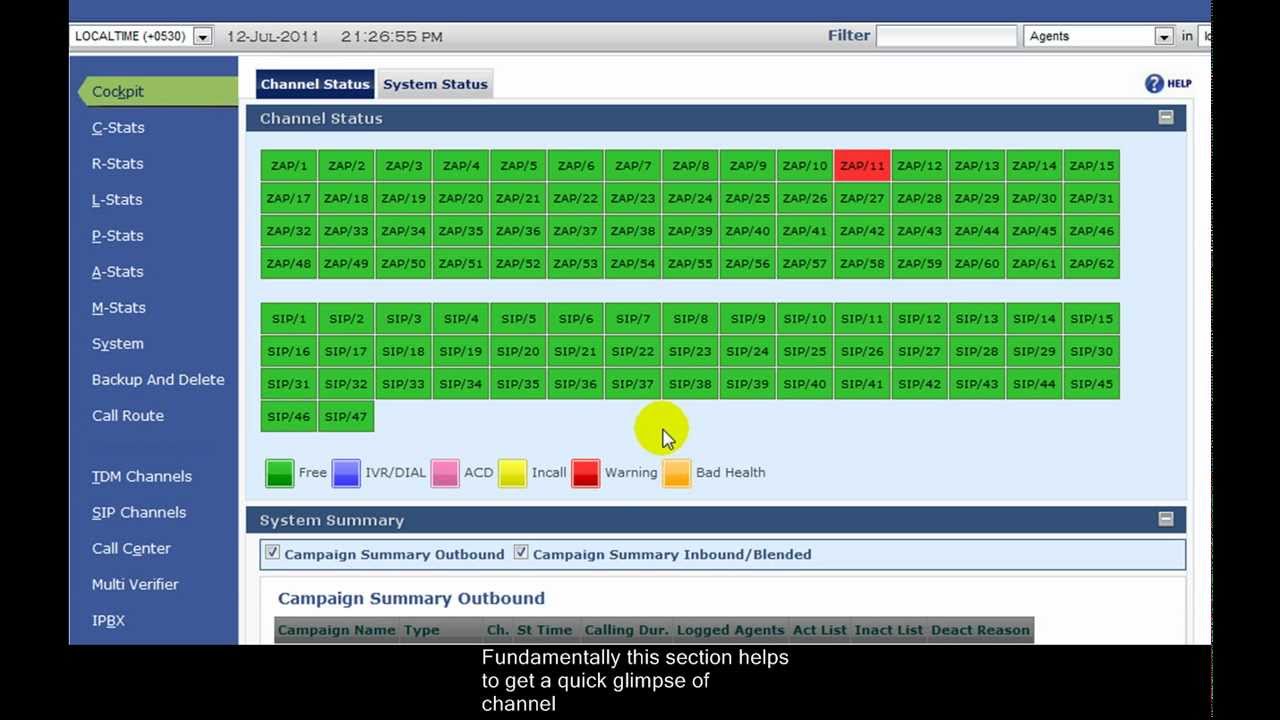Click the red Warning legend swatch

click(586, 473)
